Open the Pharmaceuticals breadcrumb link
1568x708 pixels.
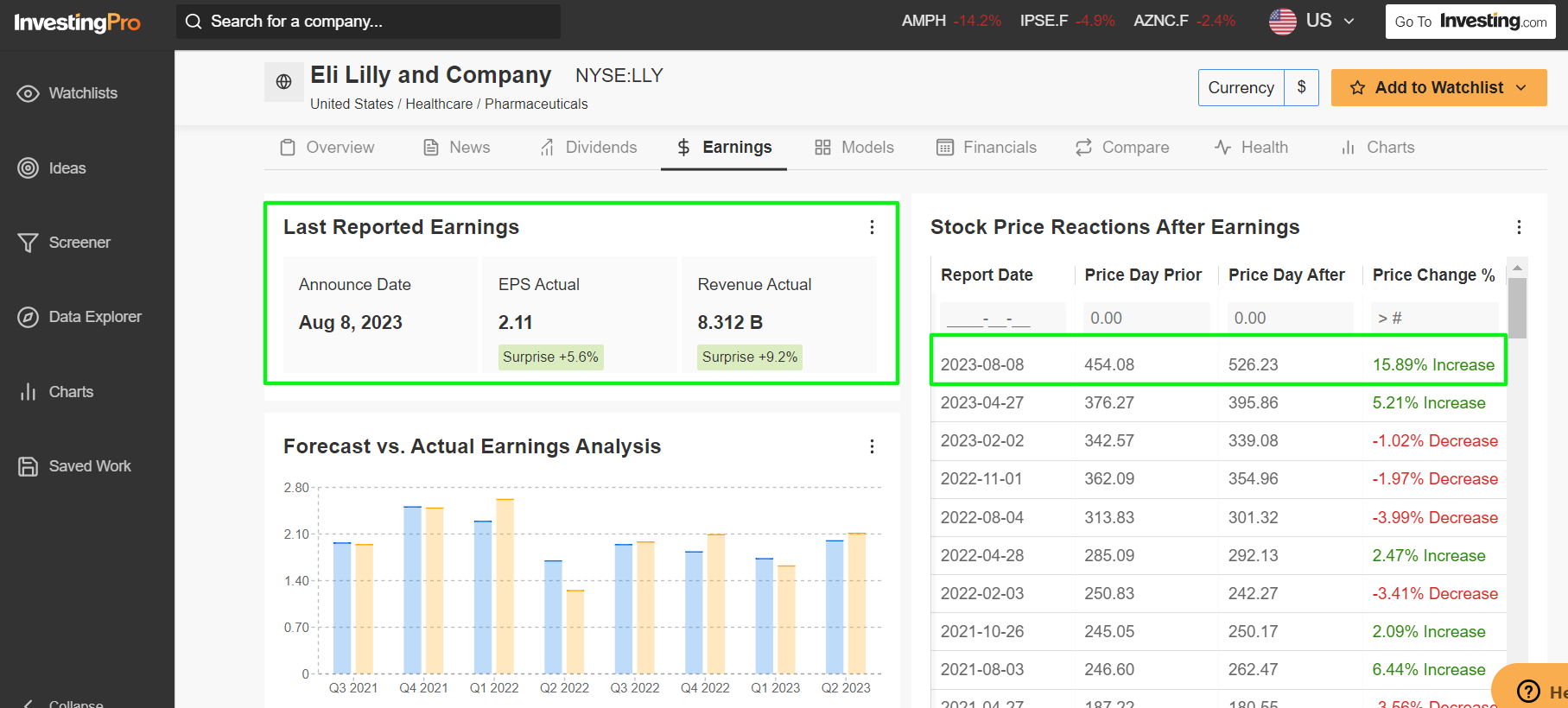pyautogui.click(x=536, y=104)
